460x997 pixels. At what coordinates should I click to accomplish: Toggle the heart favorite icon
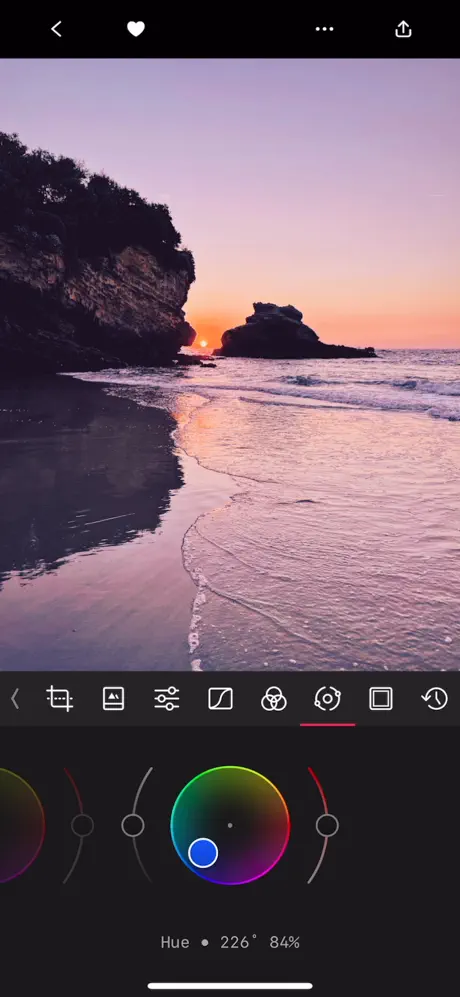click(x=136, y=29)
